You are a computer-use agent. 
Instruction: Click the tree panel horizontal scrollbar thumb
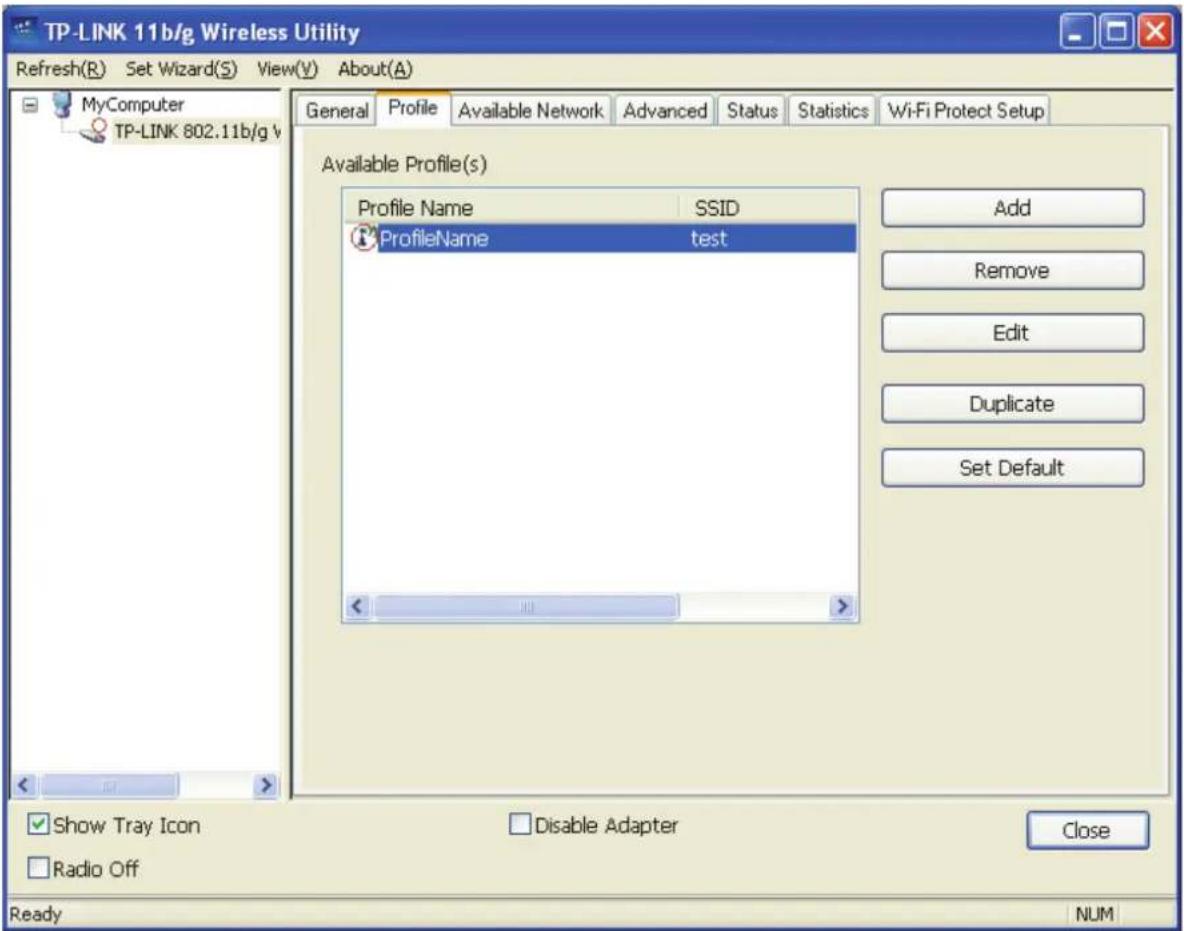[109, 785]
